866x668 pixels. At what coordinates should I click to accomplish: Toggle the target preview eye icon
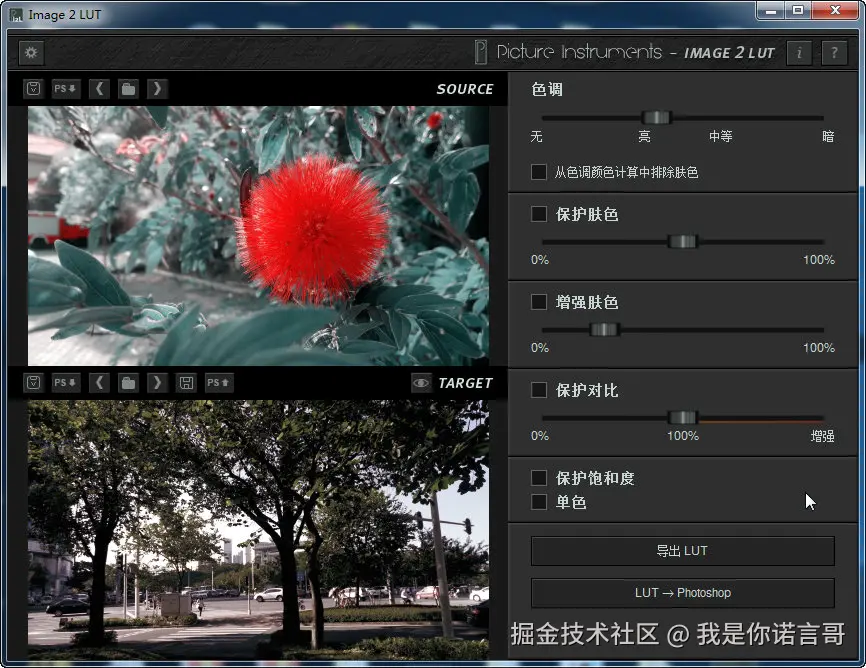421,382
